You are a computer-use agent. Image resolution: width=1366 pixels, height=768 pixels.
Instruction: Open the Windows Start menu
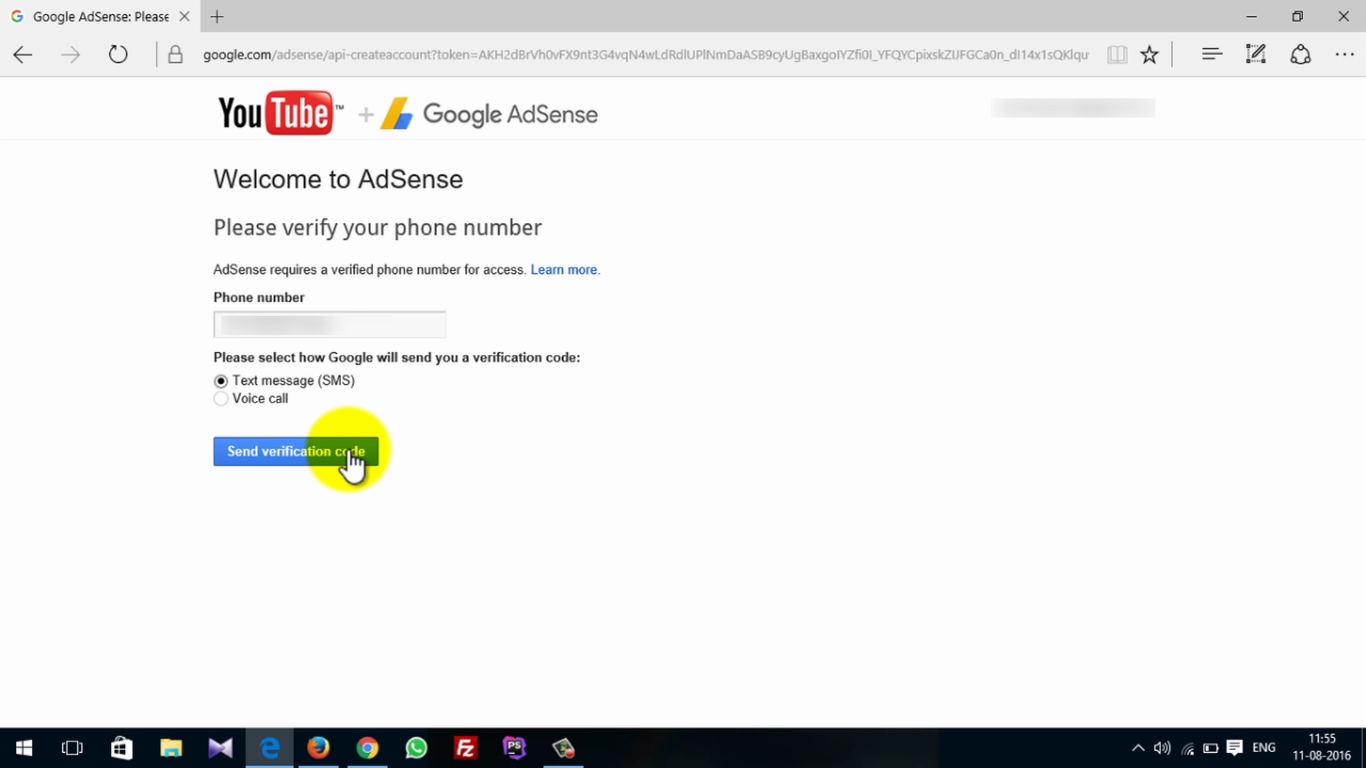(x=24, y=748)
